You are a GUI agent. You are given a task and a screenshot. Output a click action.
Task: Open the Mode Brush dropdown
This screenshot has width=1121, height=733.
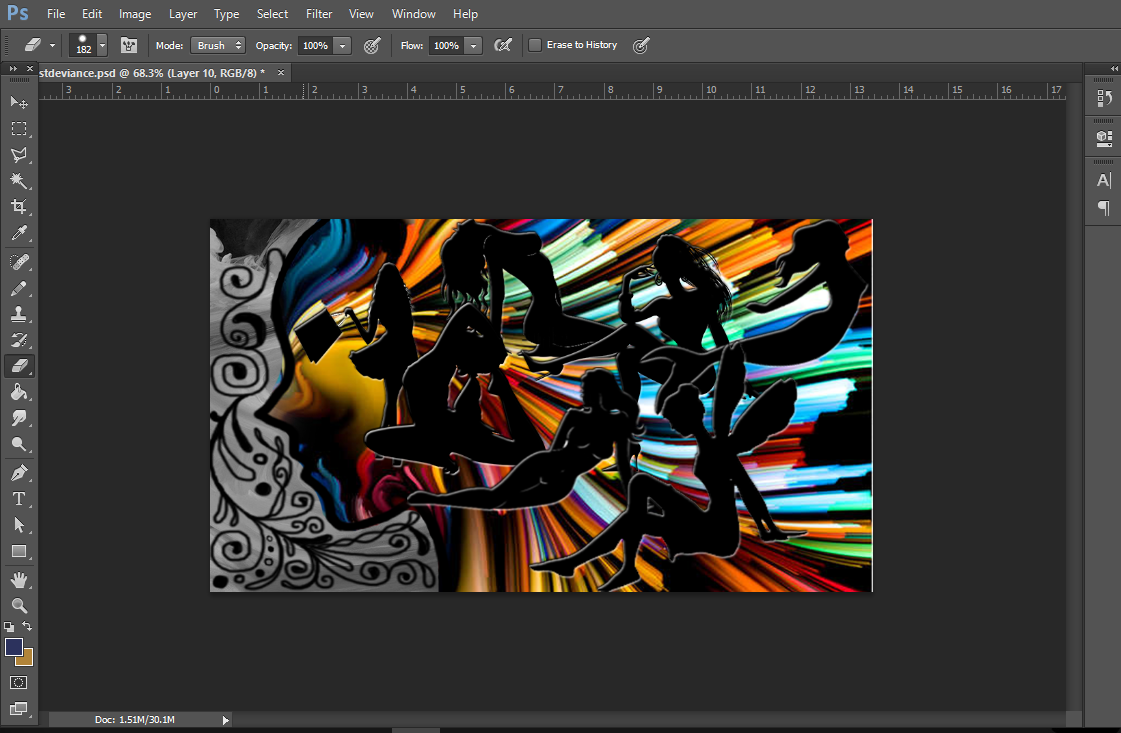(218, 45)
